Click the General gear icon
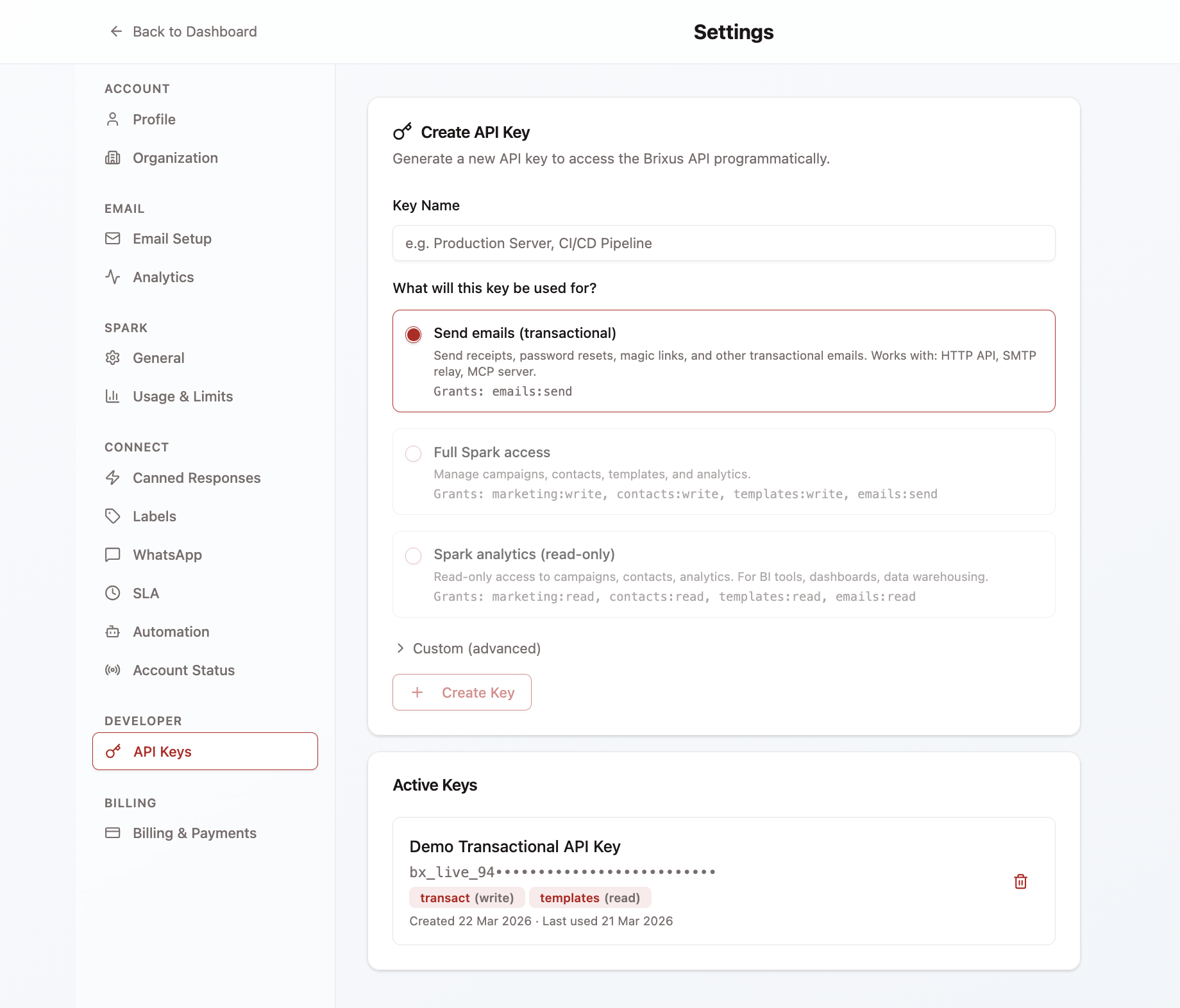This screenshot has height=1008, width=1180. [113, 358]
